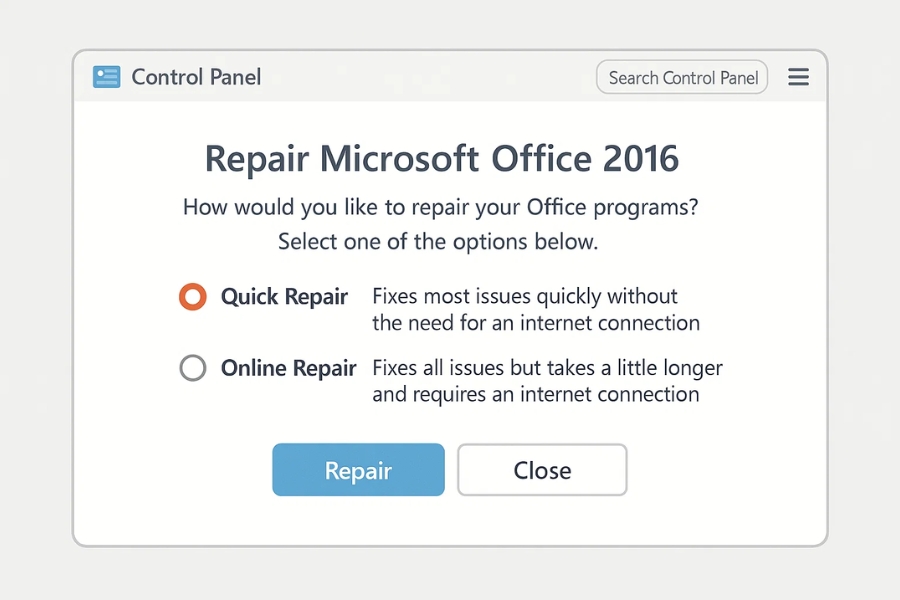This screenshot has height=600, width=900.
Task: Click the Control Panel window icon
Action: click(x=106, y=77)
